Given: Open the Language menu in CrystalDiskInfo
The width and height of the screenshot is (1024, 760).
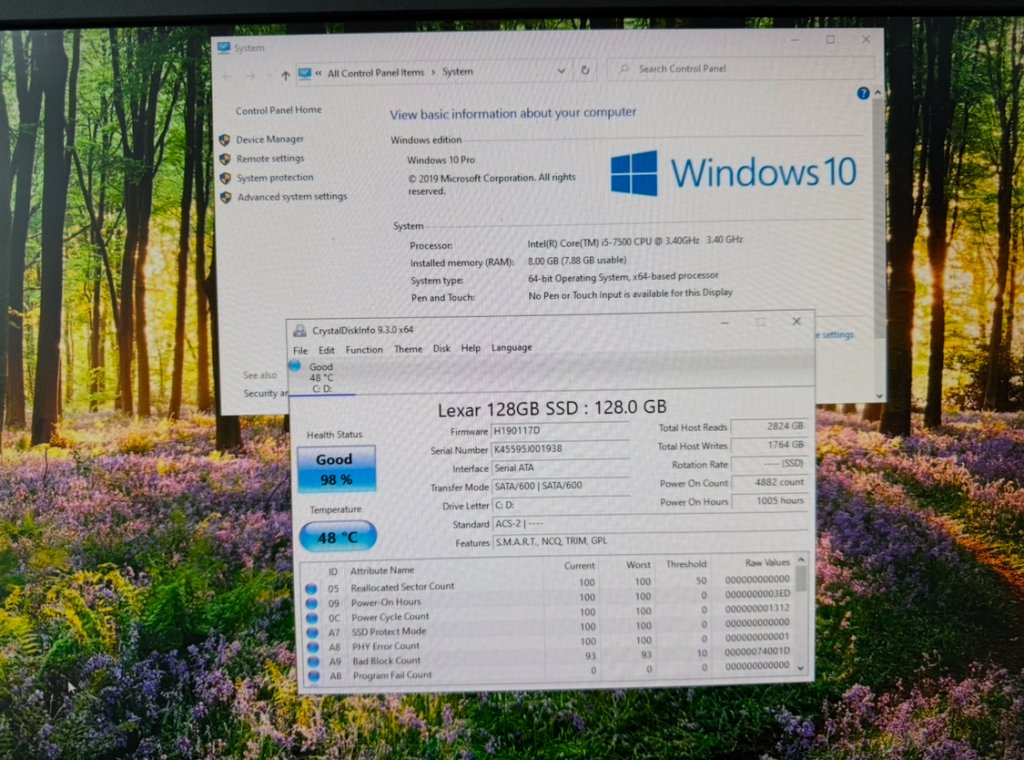Looking at the screenshot, I should [x=511, y=347].
